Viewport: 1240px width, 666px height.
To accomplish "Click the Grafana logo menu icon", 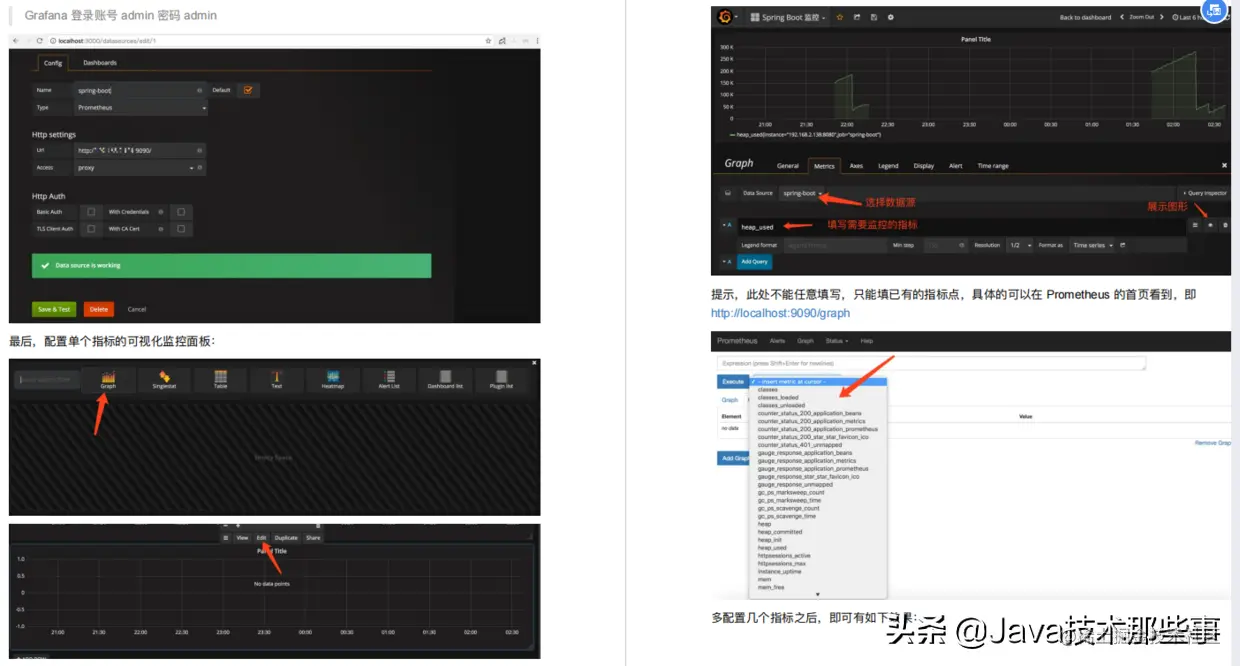I will pyautogui.click(x=726, y=16).
